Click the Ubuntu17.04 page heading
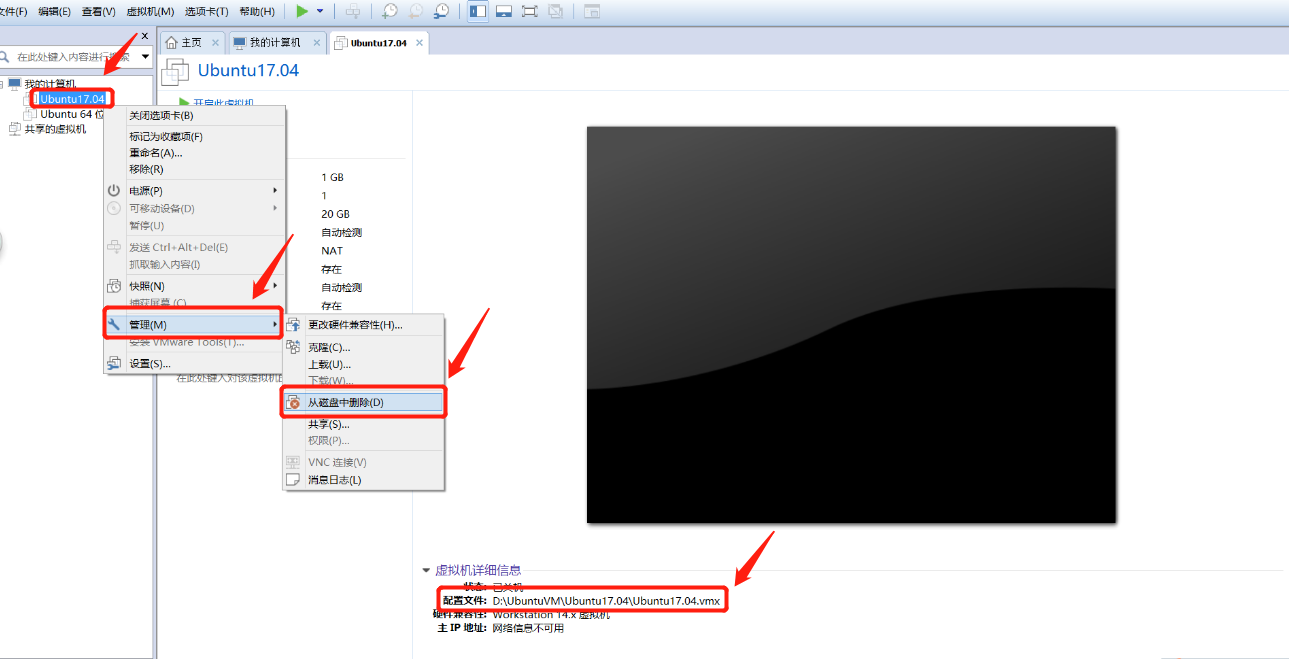1289x659 pixels. click(x=248, y=70)
